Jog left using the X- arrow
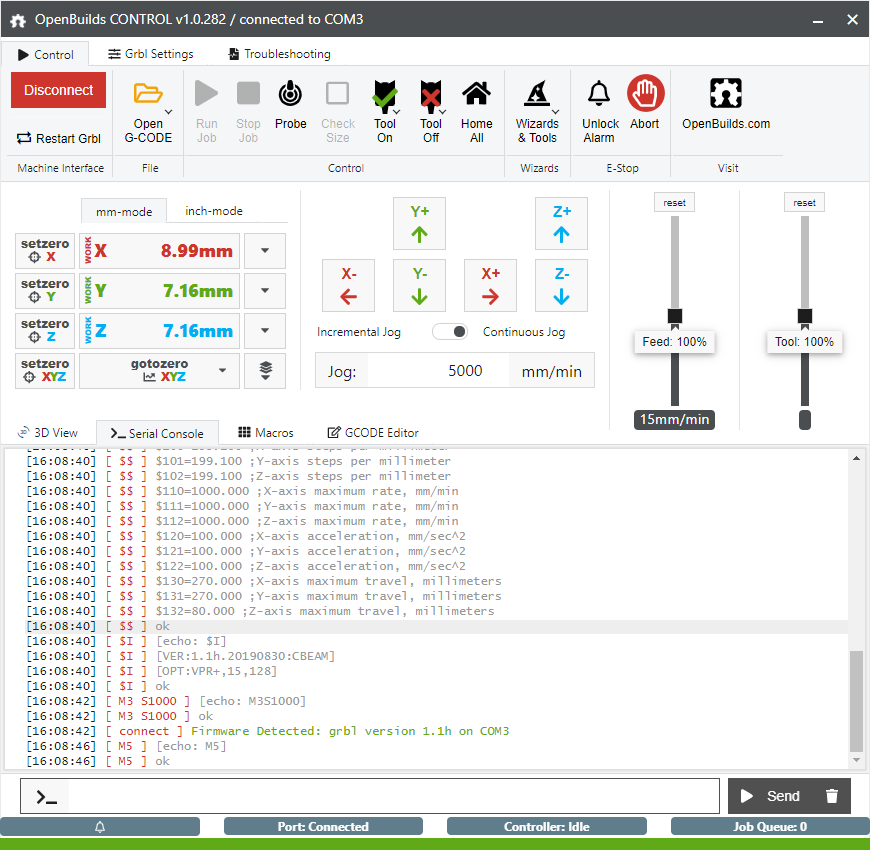This screenshot has width=870, height=850. click(348, 286)
